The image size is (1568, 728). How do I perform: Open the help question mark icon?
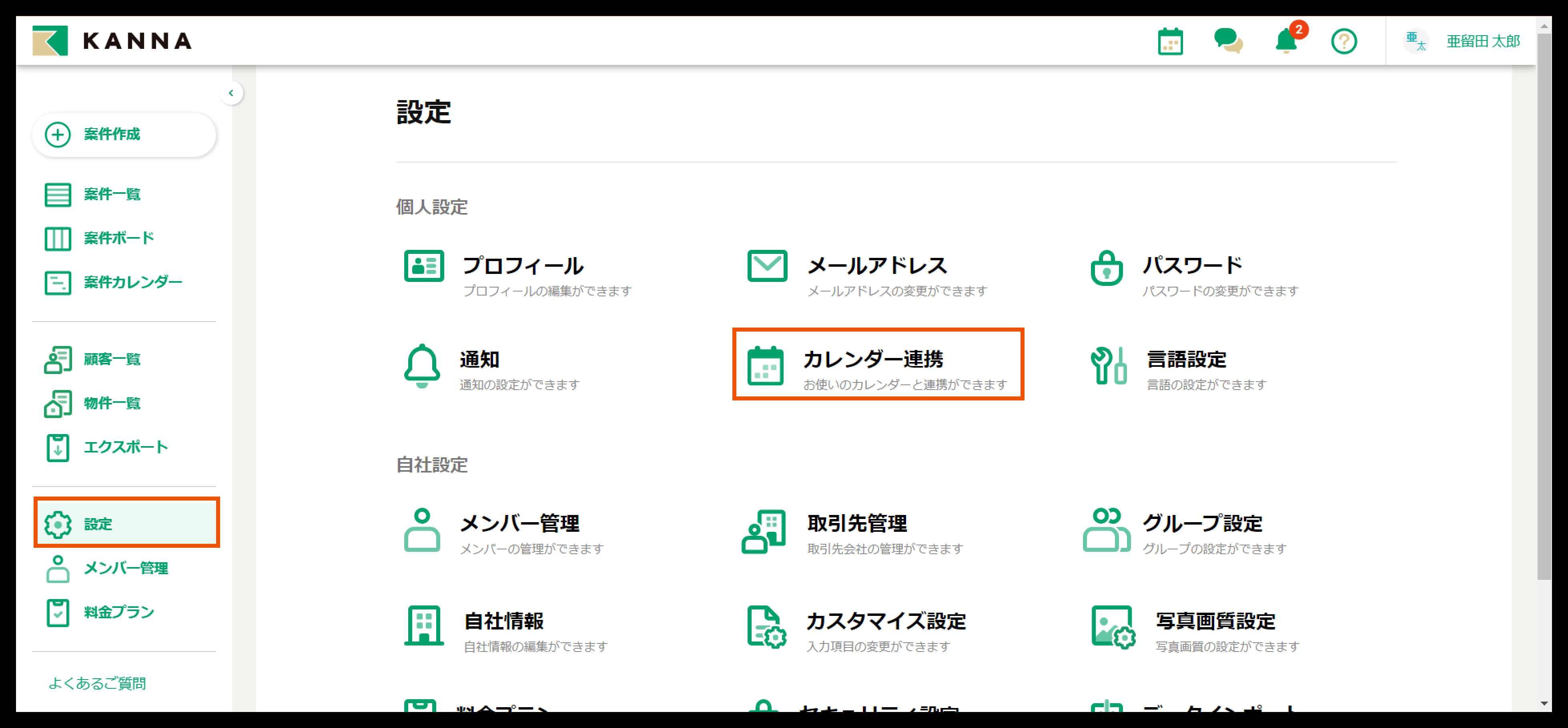coord(1343,42)
